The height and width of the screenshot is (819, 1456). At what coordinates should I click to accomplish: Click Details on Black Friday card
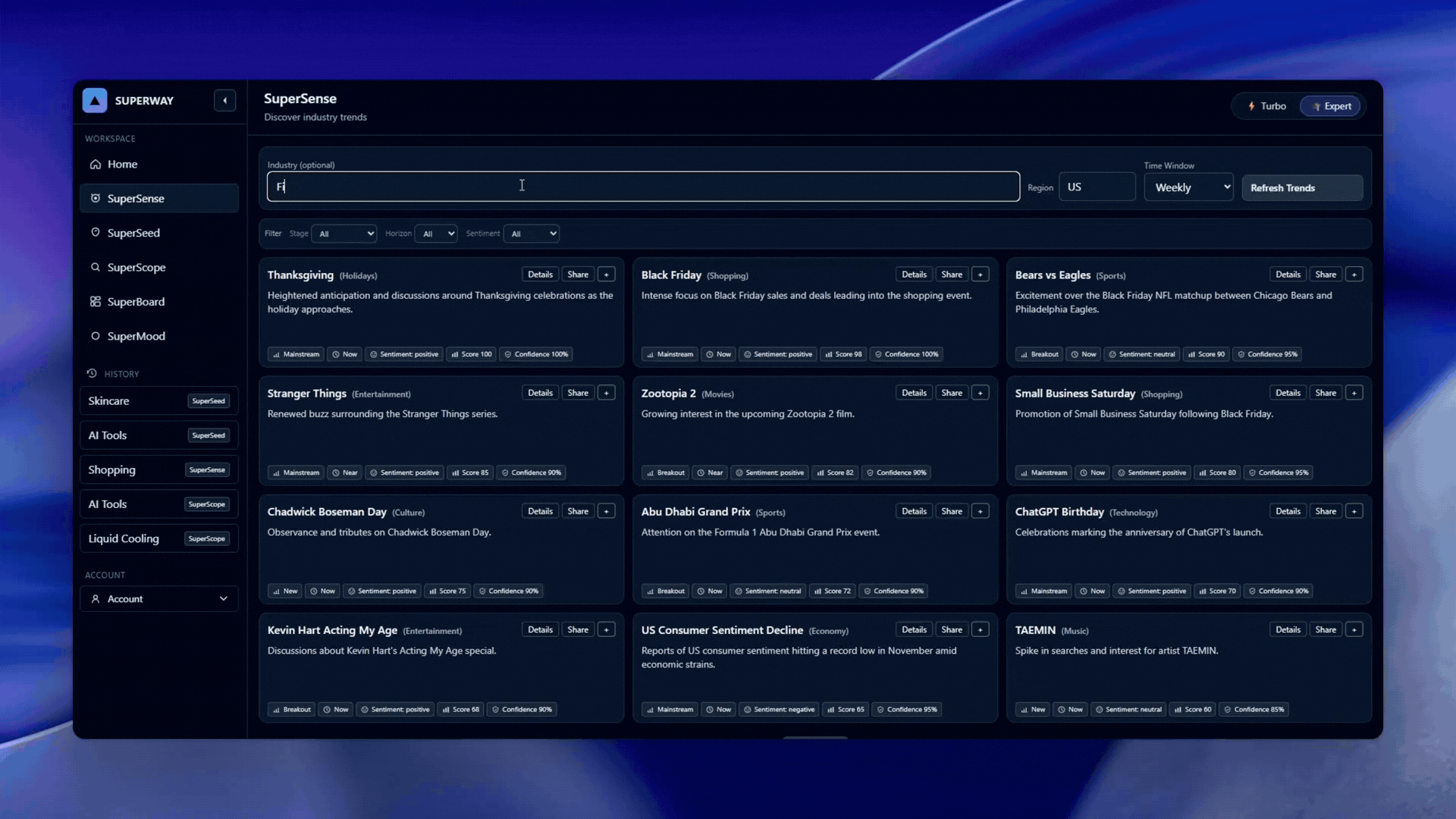(914, 275)
